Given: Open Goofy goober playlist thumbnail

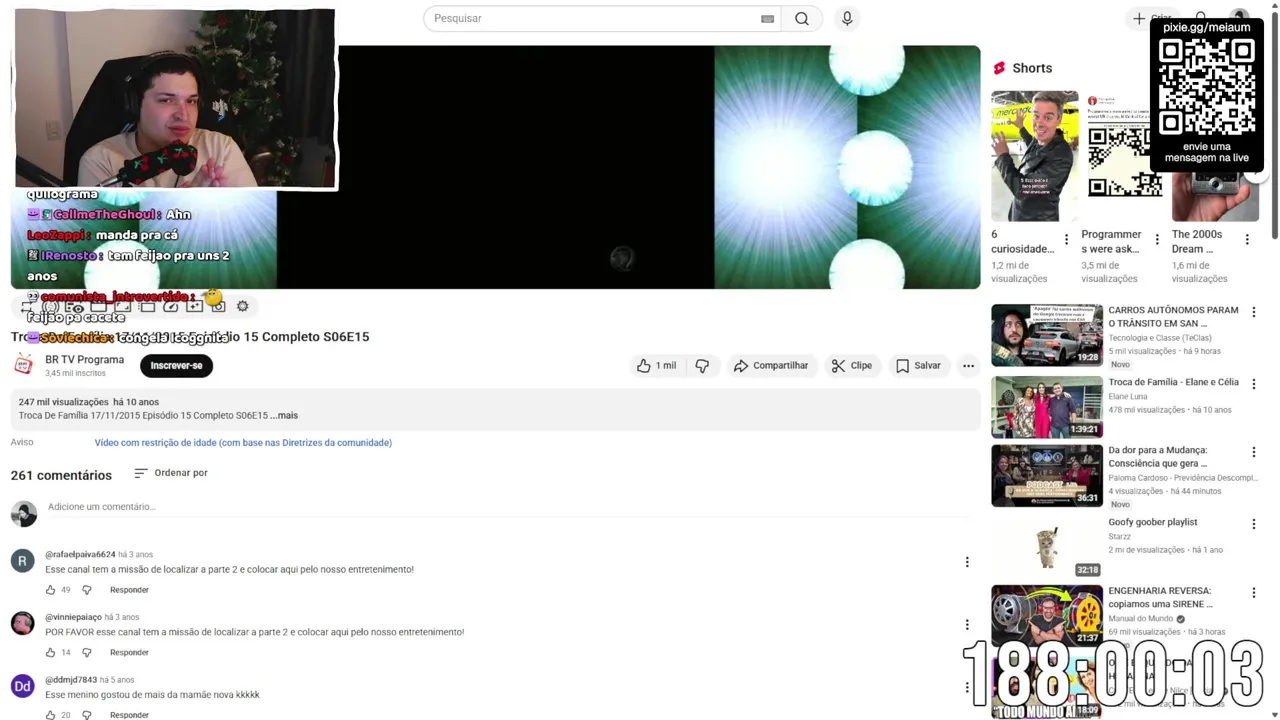Looking at the screenshot, I should point(1047,548).
